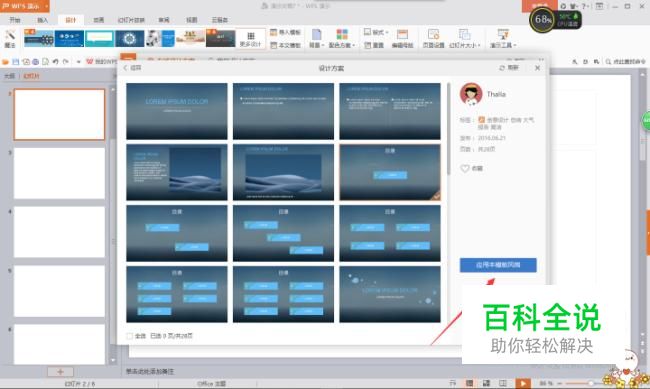Select slide 2 thumbnail in panel
650x389 pixels.
59,114
